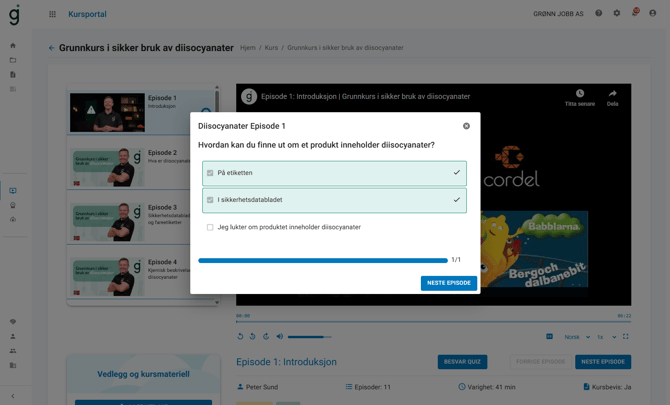Screen dimensions: 670x405
Task: Click the 'Hjem' breadcrumb link
Action: coord(247,48)
